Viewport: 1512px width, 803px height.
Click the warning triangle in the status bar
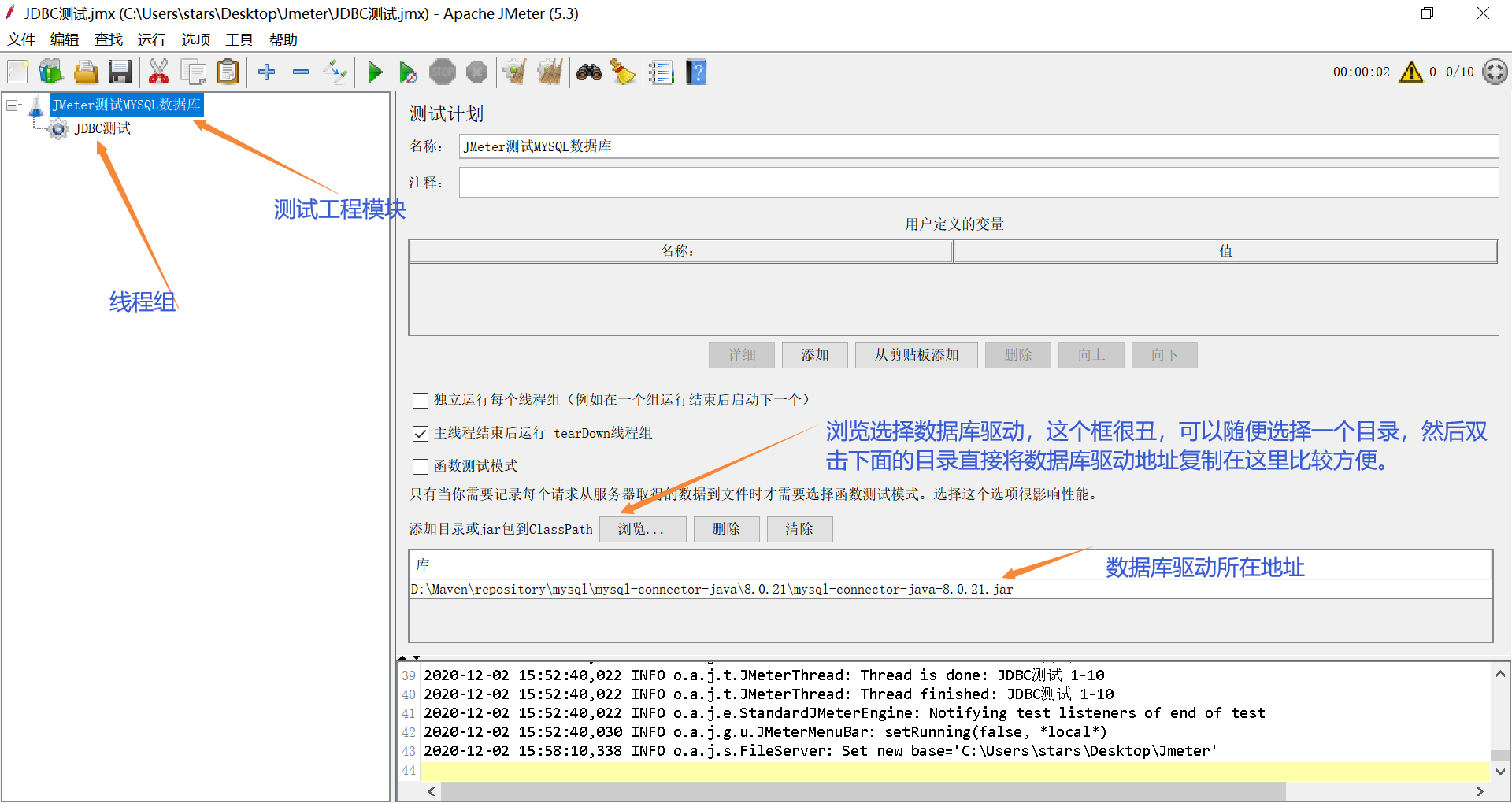coord(1410,72)
